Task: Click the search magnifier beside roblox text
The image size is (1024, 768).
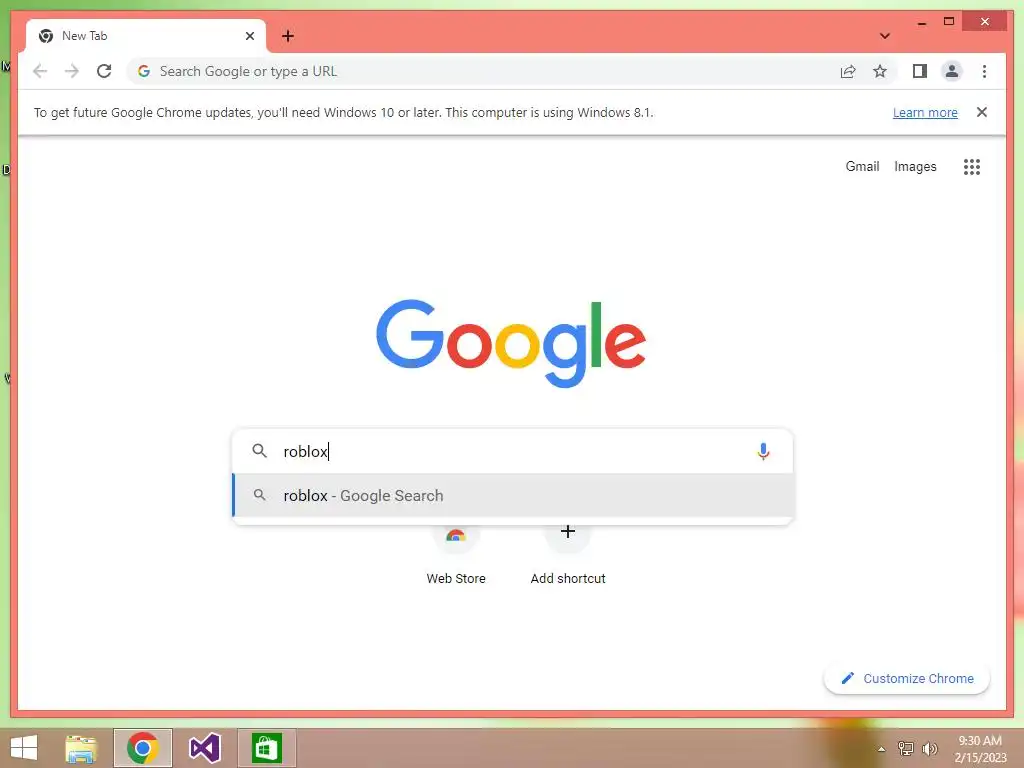Action: (259, 451)
